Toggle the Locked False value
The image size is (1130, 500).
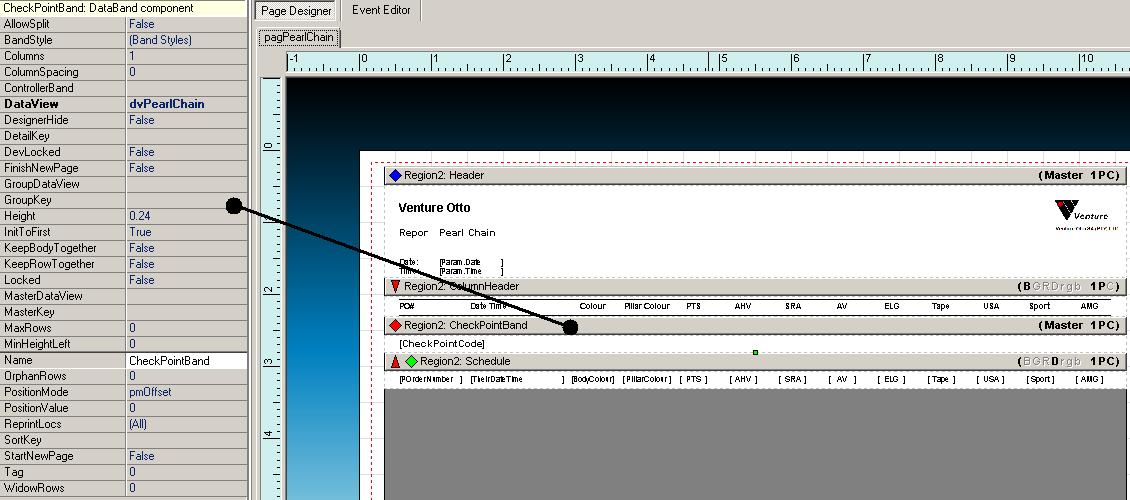pos(187,280)
